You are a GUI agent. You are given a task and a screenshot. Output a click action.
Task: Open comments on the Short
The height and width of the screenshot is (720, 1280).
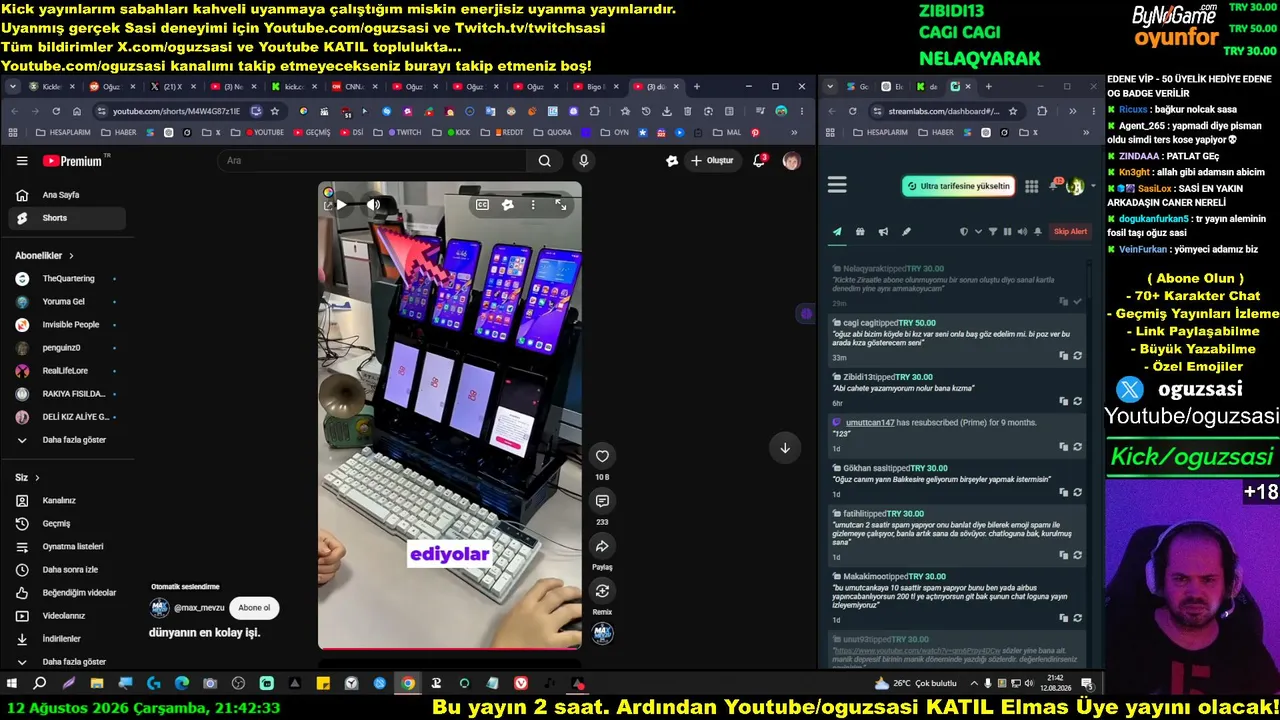[x=602, y=501]
